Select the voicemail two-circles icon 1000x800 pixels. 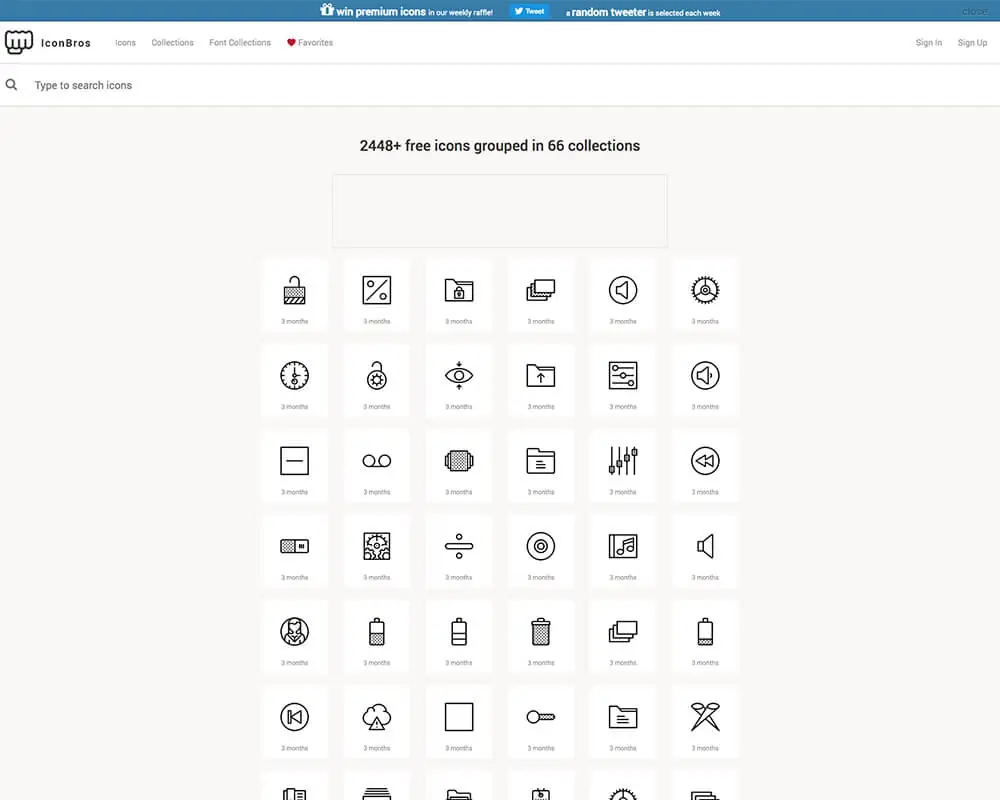pos(377,461)
